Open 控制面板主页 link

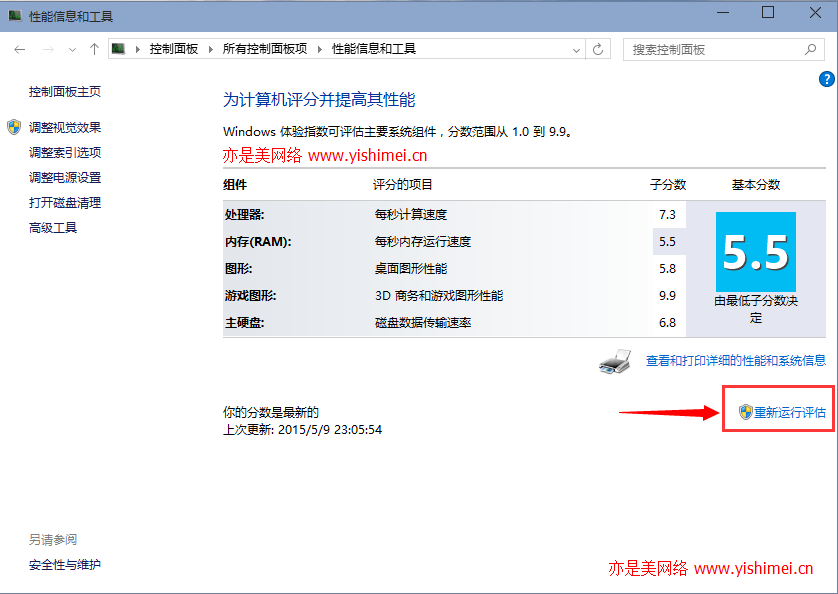[65, 92]
